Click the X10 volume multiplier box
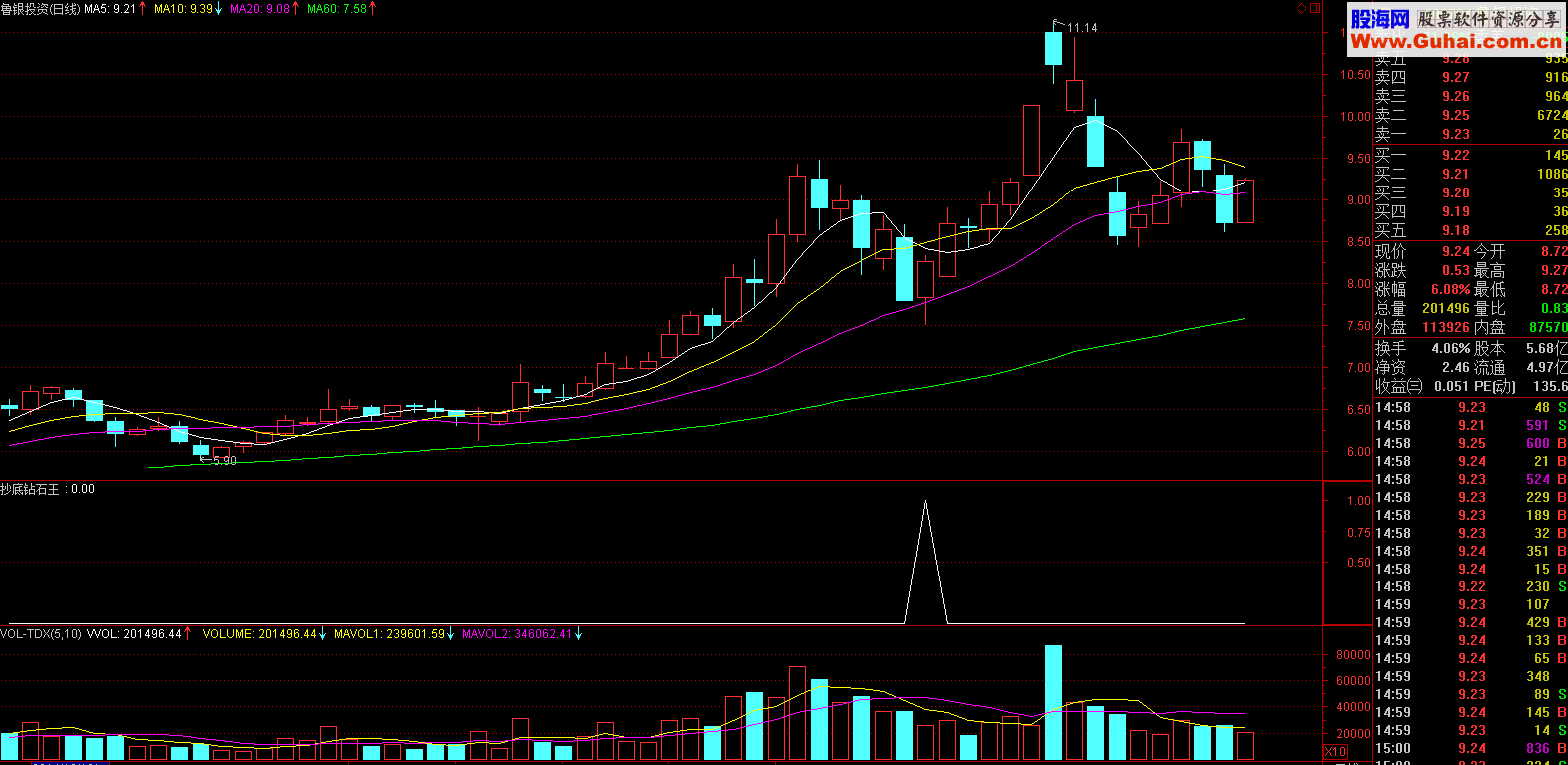This screenshot has height=765, width=1568. [1335, 752]
